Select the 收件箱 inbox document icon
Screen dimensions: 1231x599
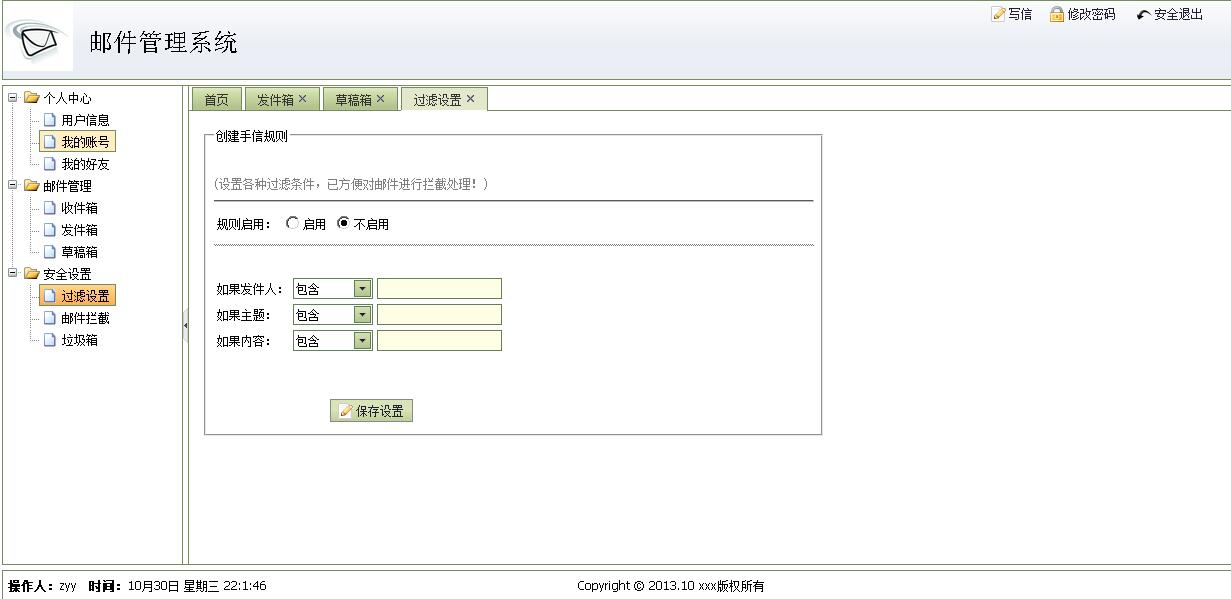tap(50, 208)
